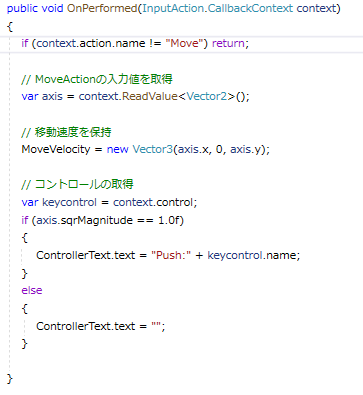Click the "Move" string literal
The width and height of the screenshot is (363, 395).
pos(185,43)
